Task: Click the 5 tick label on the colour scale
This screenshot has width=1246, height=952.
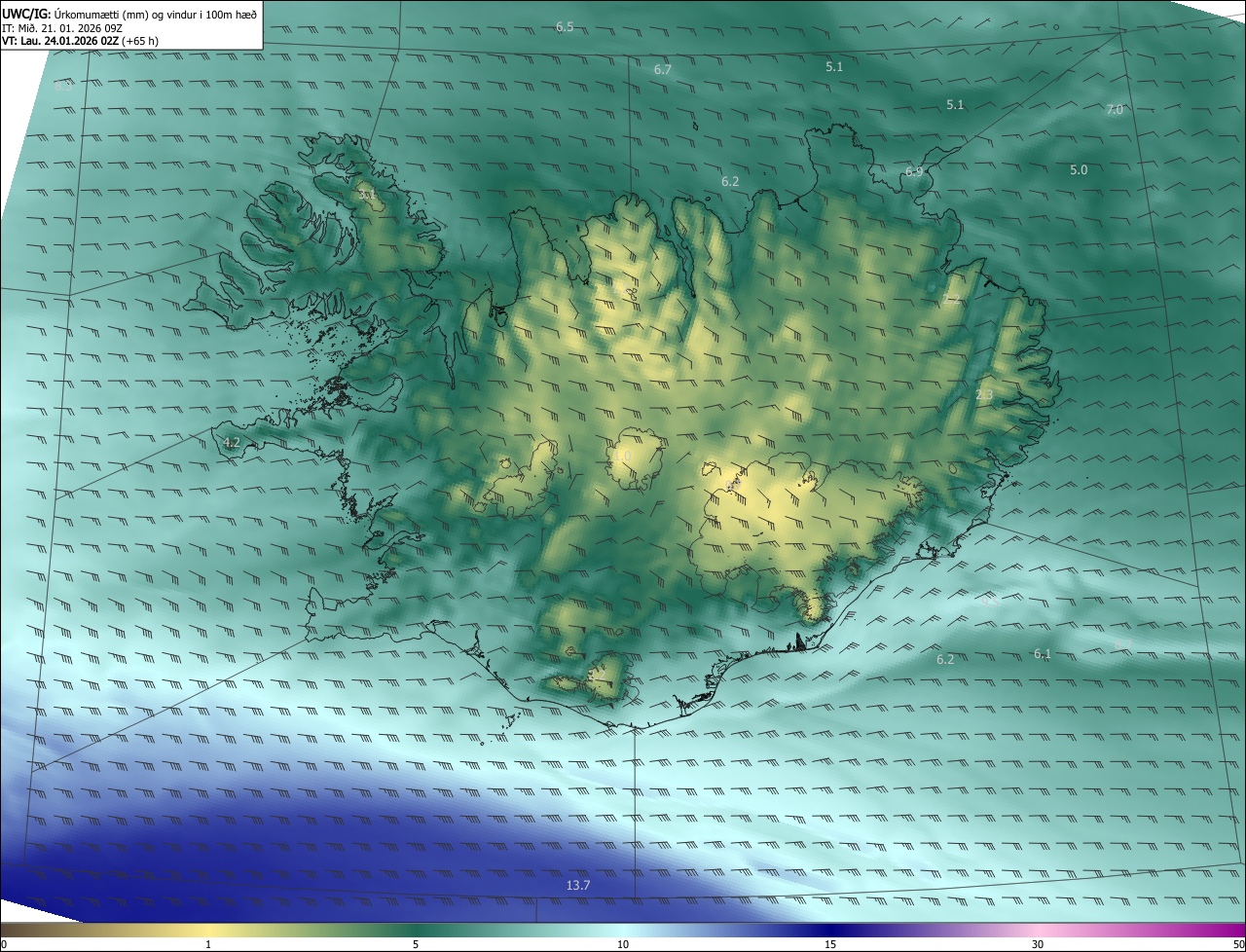Action: [416, 945]
